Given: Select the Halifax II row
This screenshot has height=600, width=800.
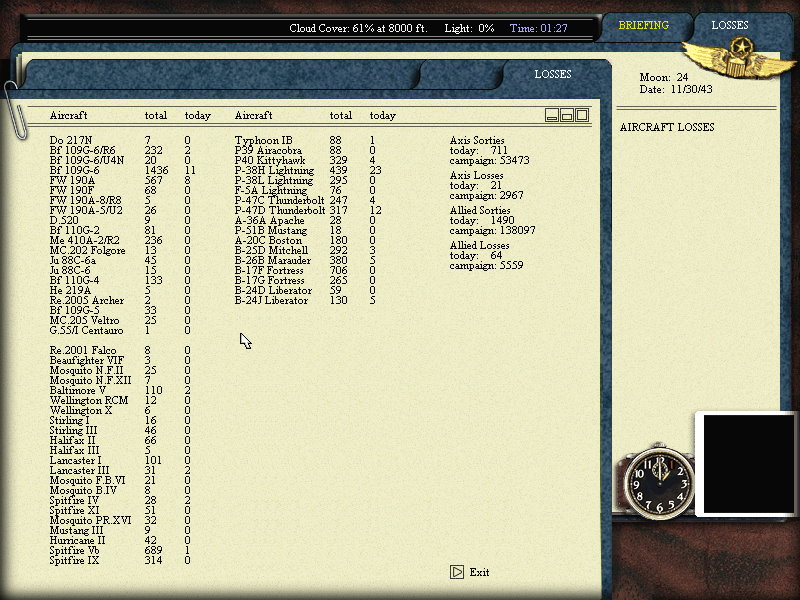Looking at the screenshot, I should coord(120,440).
